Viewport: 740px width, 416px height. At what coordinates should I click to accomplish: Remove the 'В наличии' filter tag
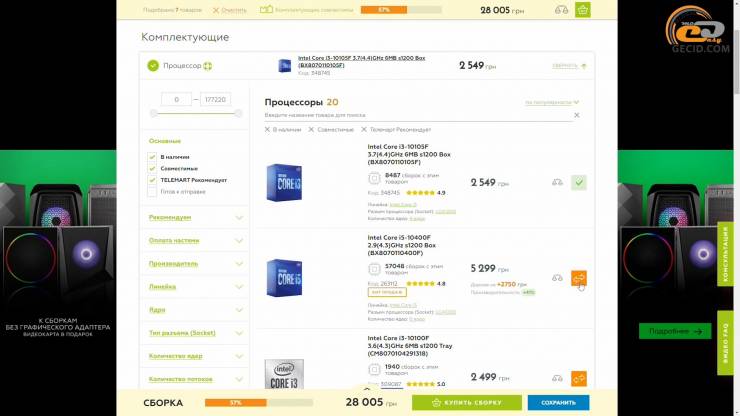[x=268, y=129]
